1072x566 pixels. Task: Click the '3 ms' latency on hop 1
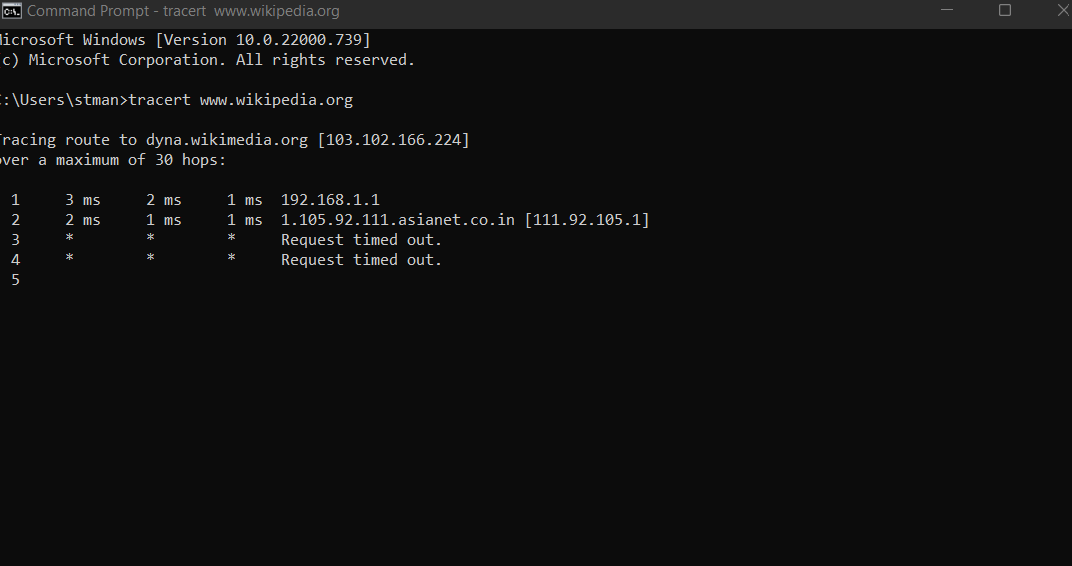tap(83, 200)
